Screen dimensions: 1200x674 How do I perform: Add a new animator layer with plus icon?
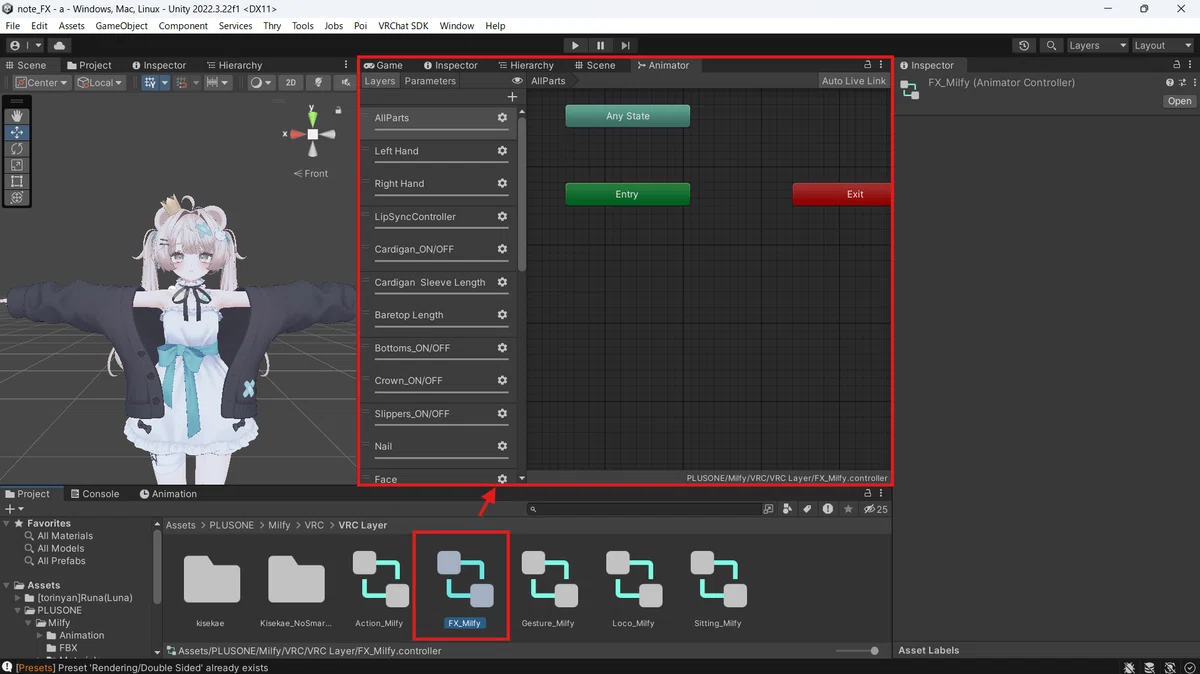click(x=512, y=97)
